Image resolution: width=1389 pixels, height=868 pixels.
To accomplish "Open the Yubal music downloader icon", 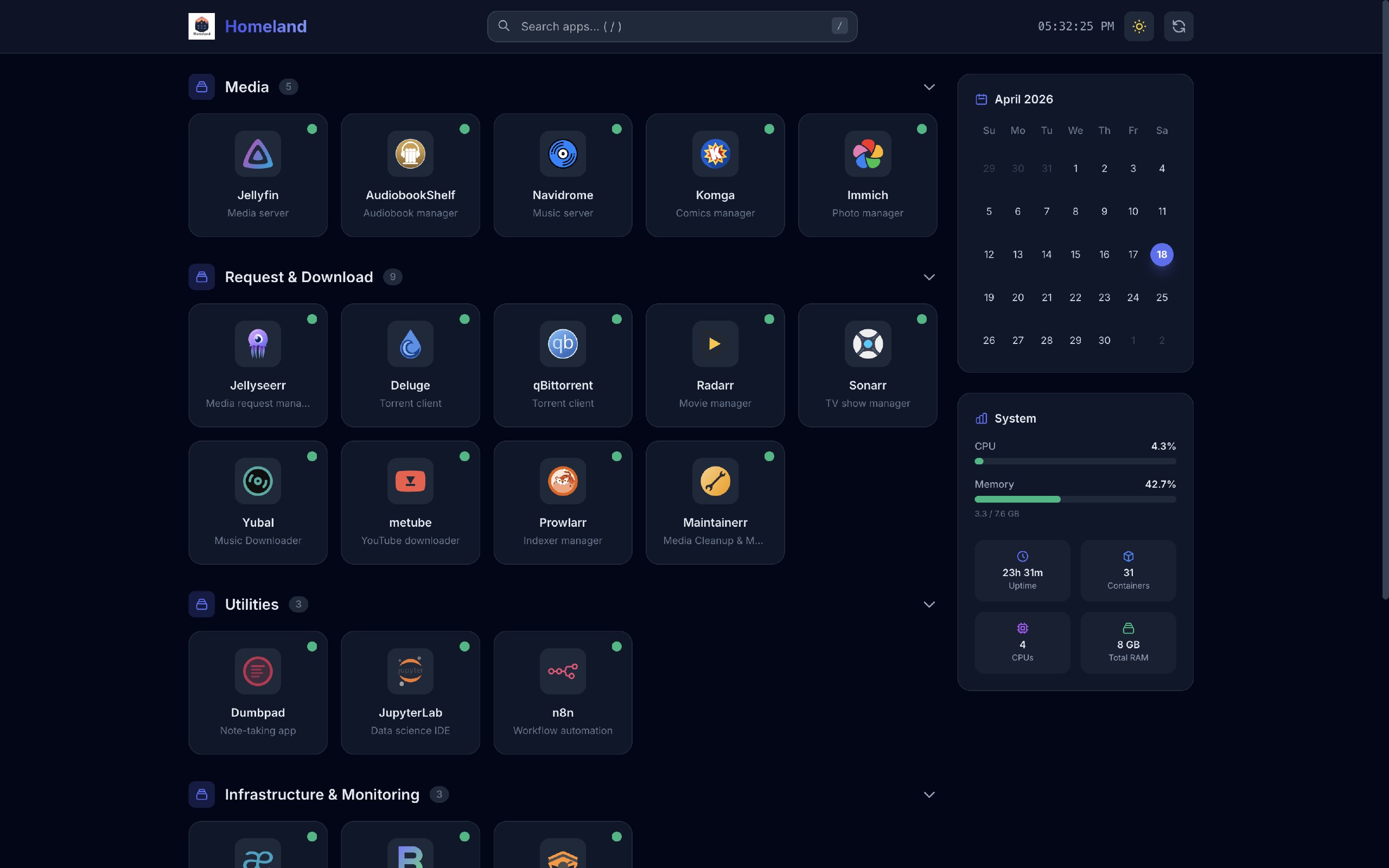I will pyautogui.click(x=258, y=481).
